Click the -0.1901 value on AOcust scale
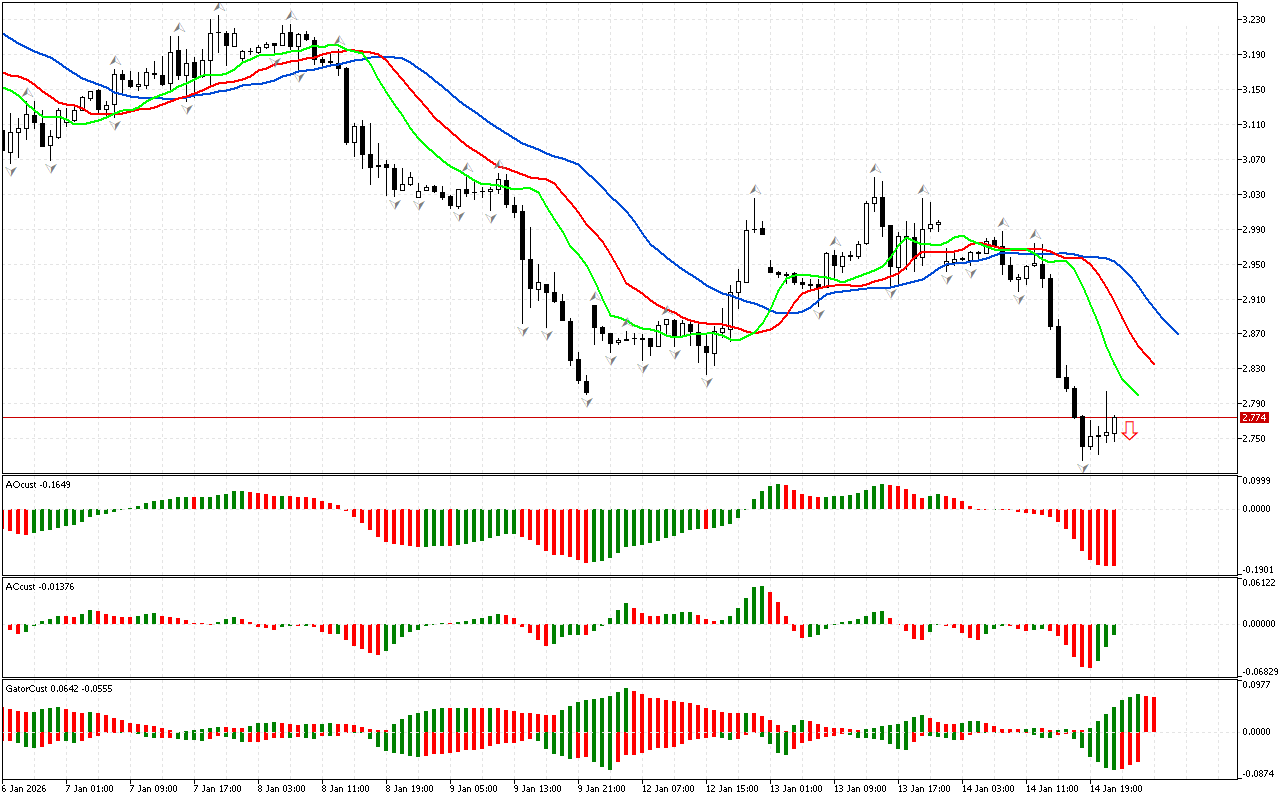The height and width of the screenshot is (800, 1280). (1256, 568)
